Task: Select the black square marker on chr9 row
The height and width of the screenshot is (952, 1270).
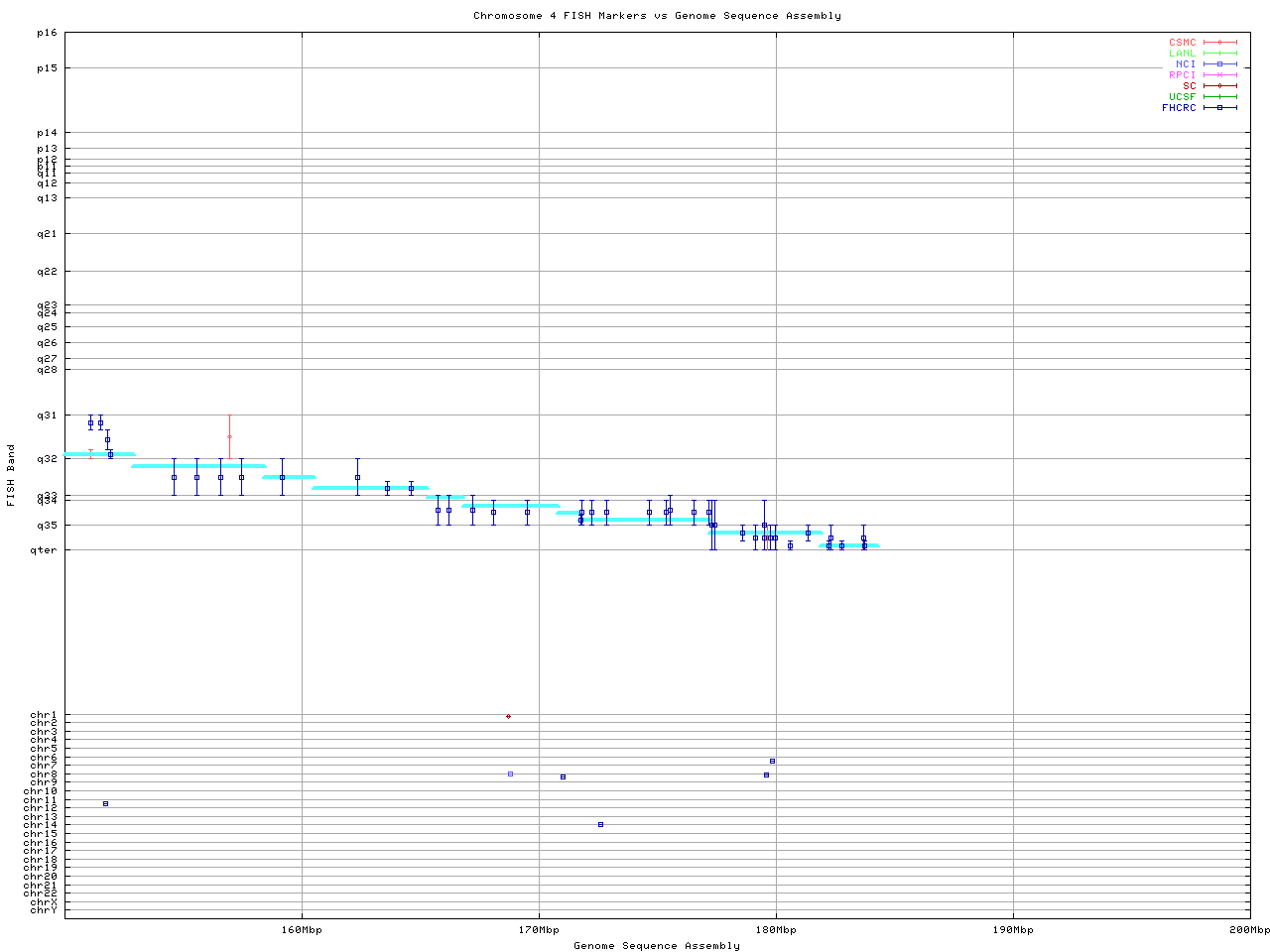Action: click(563, 776)
